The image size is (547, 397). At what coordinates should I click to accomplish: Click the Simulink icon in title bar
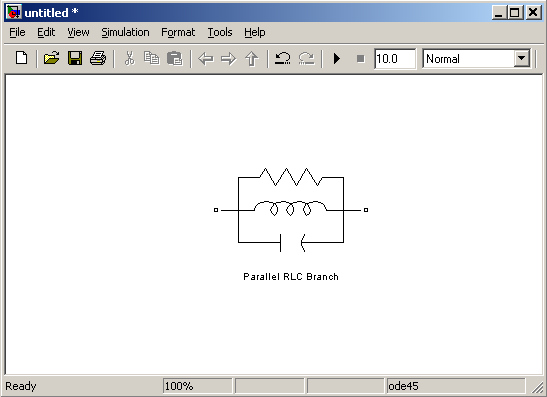coord(14,13)
